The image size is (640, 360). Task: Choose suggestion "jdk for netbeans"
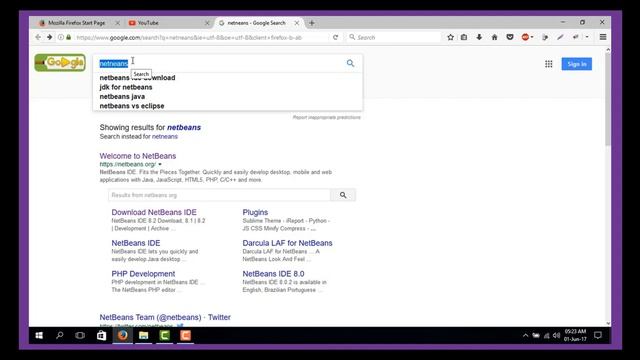[126, 87]
